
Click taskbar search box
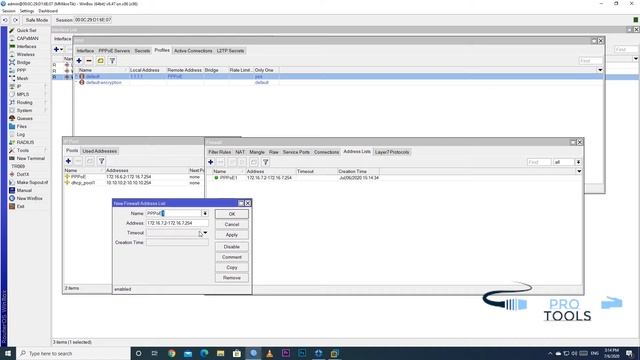pos(73,353)
